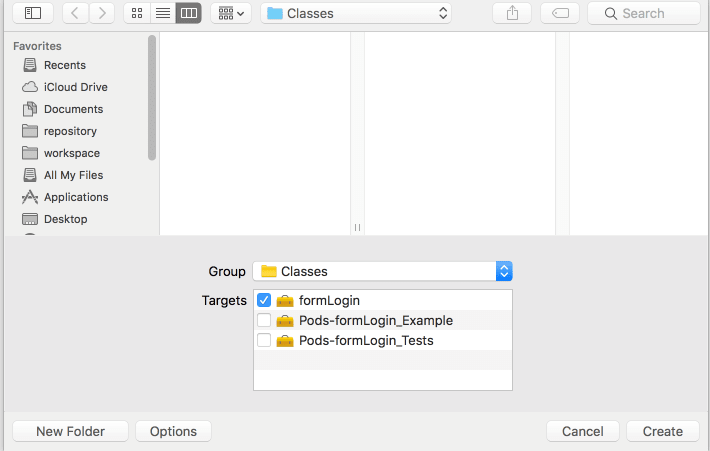
Task: Click the Edit Tags toolbar button
Action: coord(560,13)
